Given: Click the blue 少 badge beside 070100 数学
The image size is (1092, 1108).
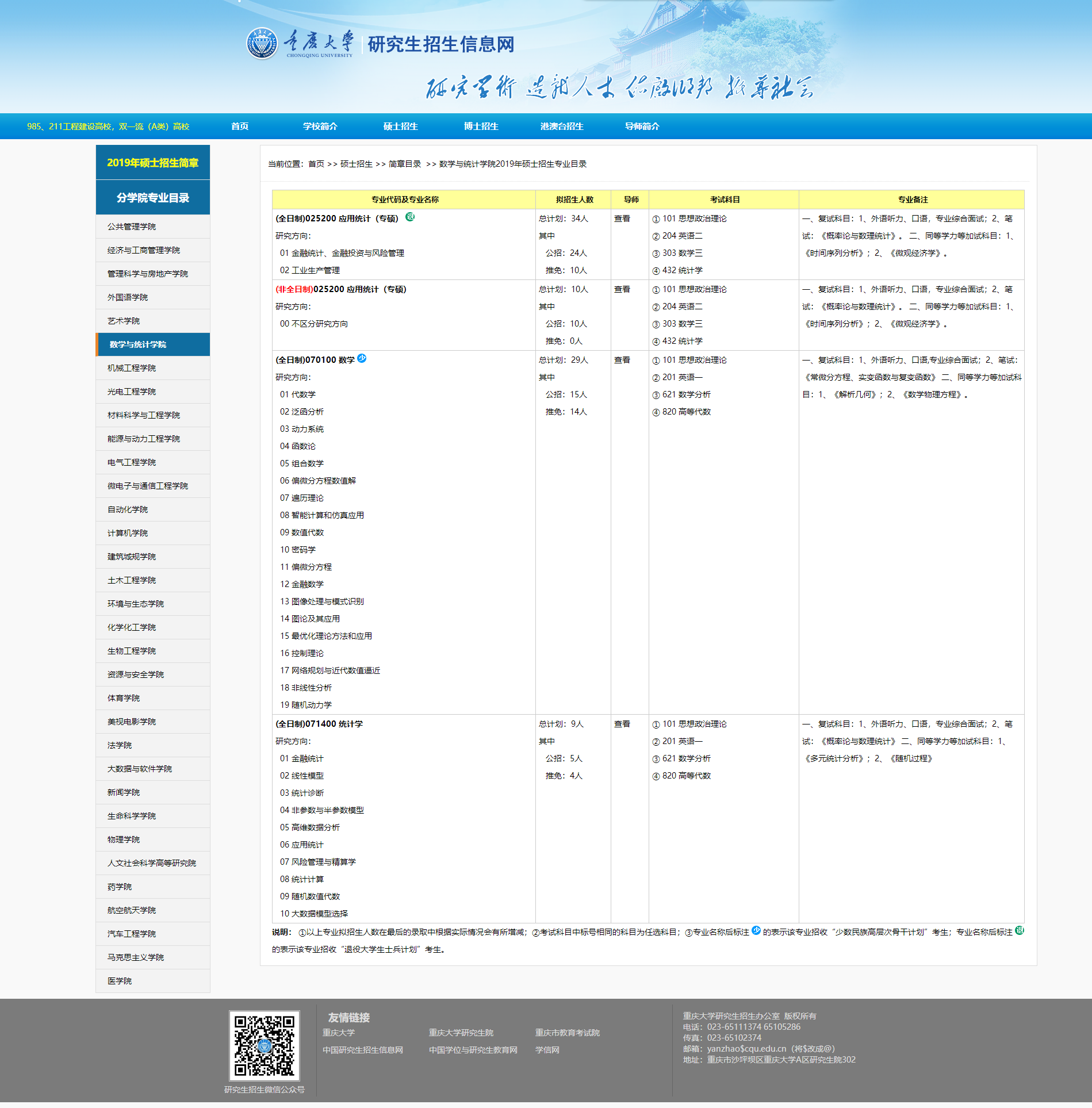Looking at the screenshot, I should (x=362, y=358).
